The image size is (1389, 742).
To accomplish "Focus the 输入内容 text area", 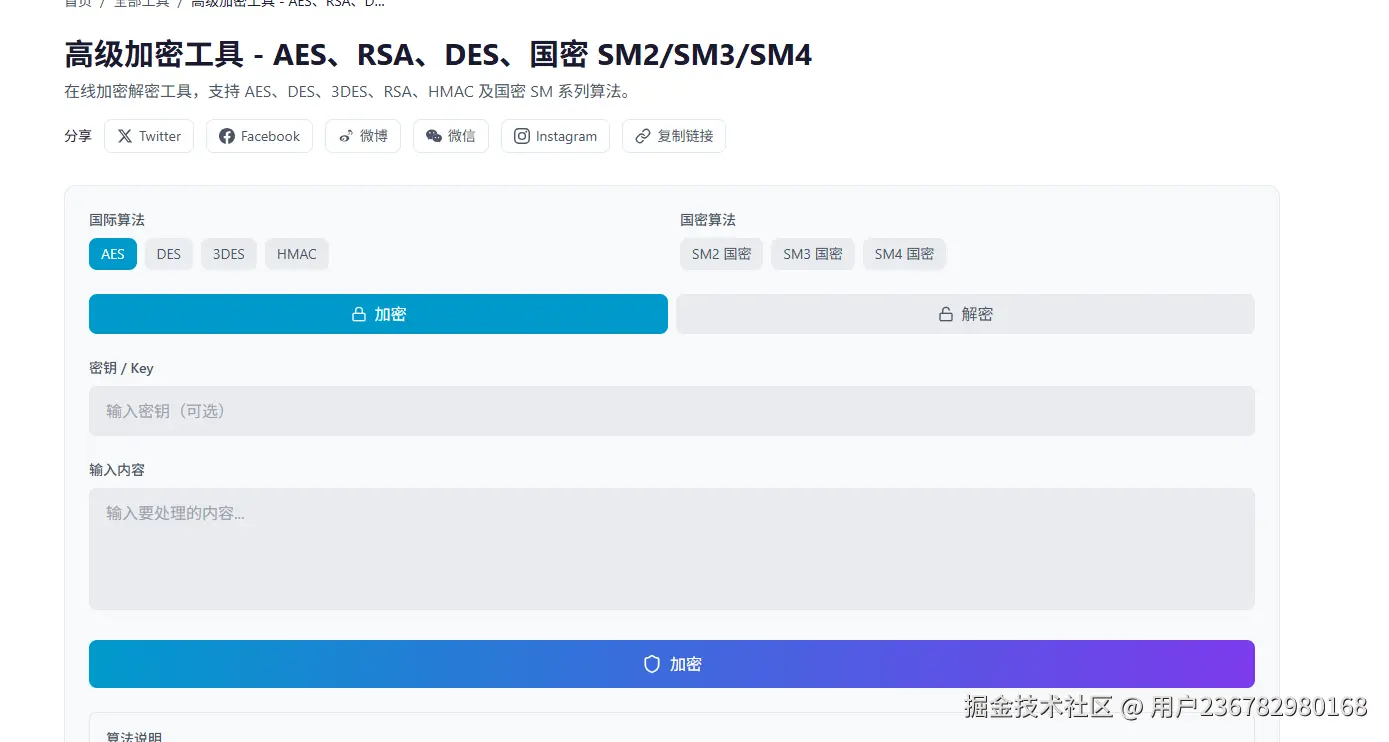I will tap(672, 549).
